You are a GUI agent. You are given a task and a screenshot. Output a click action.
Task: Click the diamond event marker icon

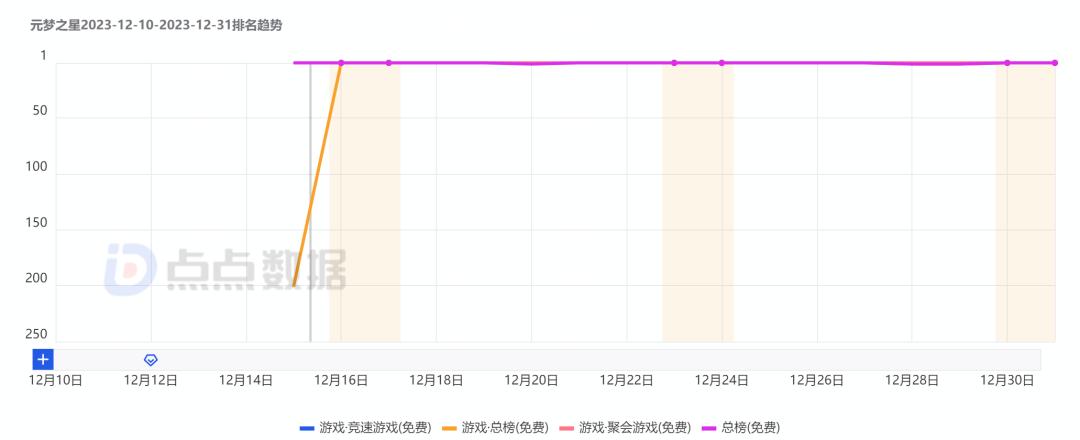[151, 359]
